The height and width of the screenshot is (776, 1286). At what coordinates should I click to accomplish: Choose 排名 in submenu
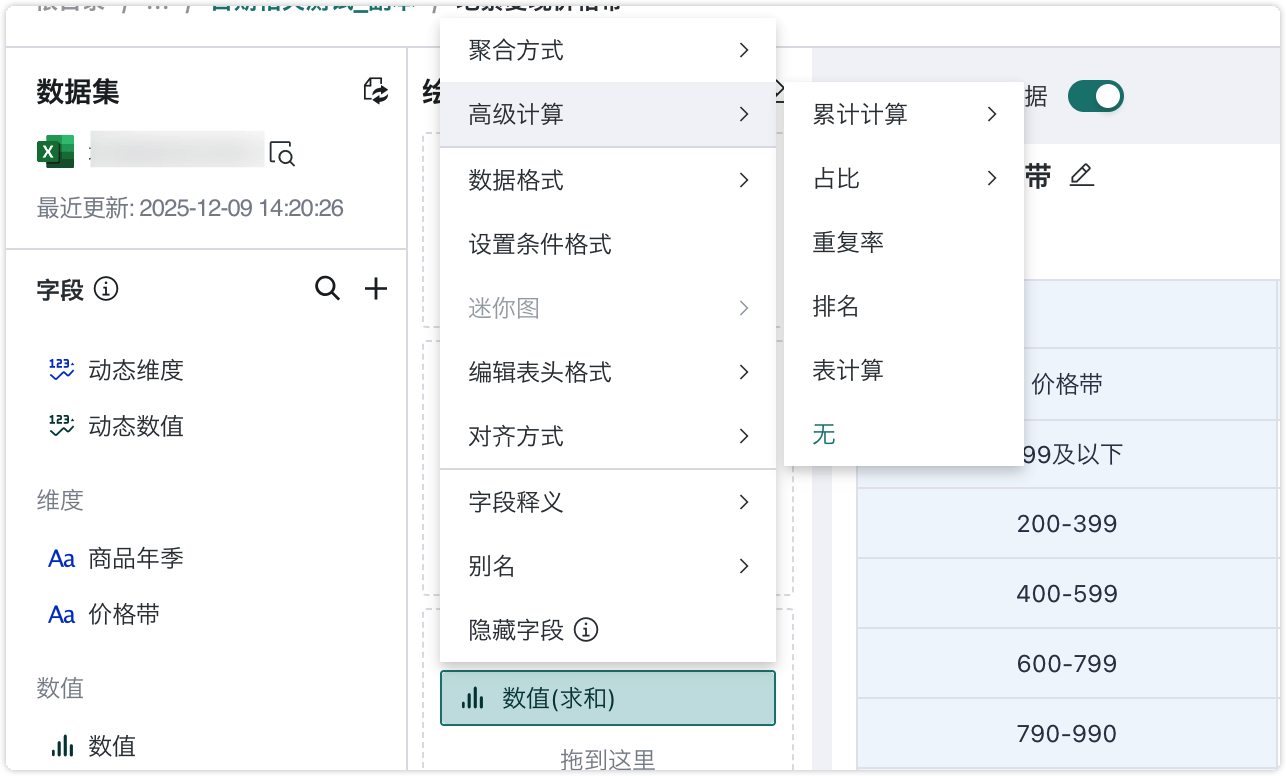(904, 306)
